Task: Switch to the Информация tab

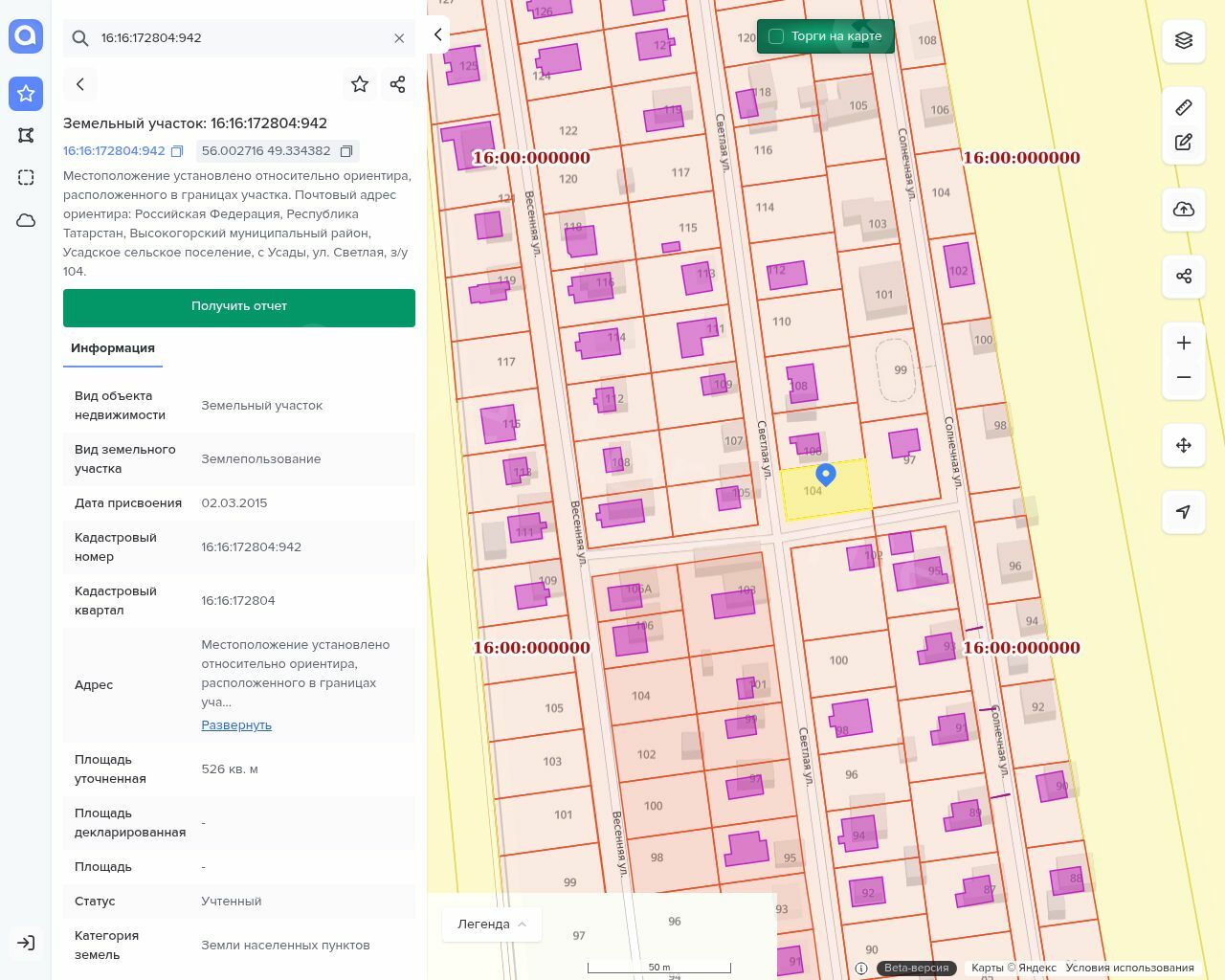Action: 113,348
